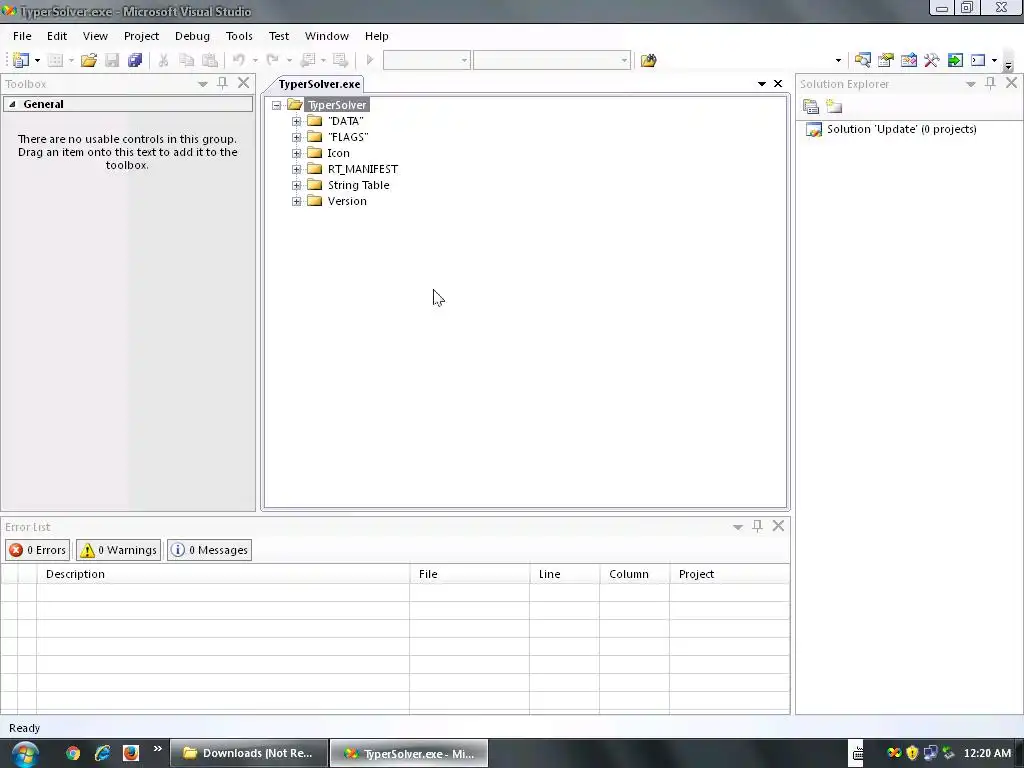The image size is (1024, 768).
Task: Open the Properties Window toolbar icon
Action: [x=886, y=60]
